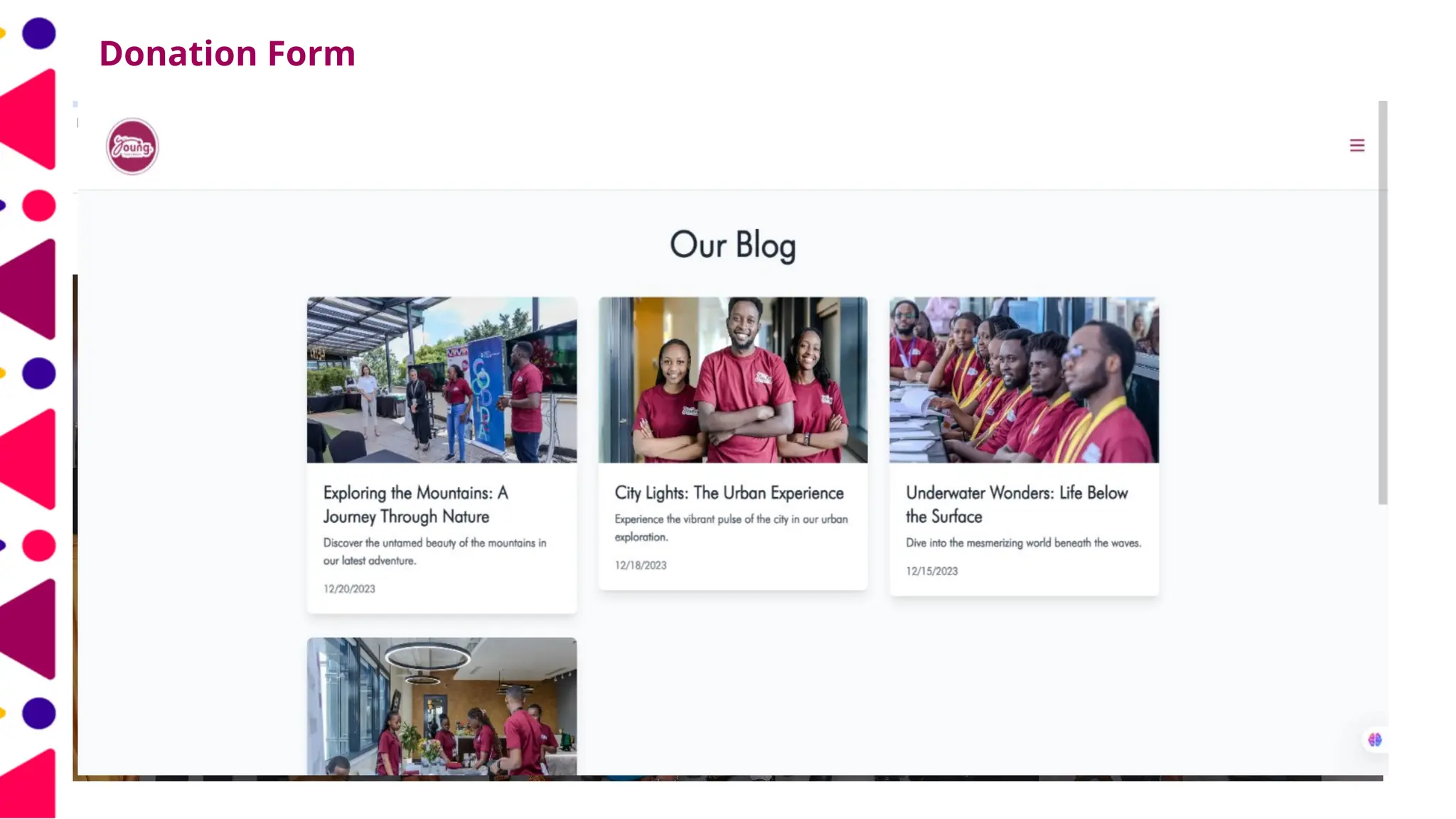Select 'City Lights: The Urban Experience' title
Image resolution: width=1456 pixels, height=819 pixels.
(729, 493)
